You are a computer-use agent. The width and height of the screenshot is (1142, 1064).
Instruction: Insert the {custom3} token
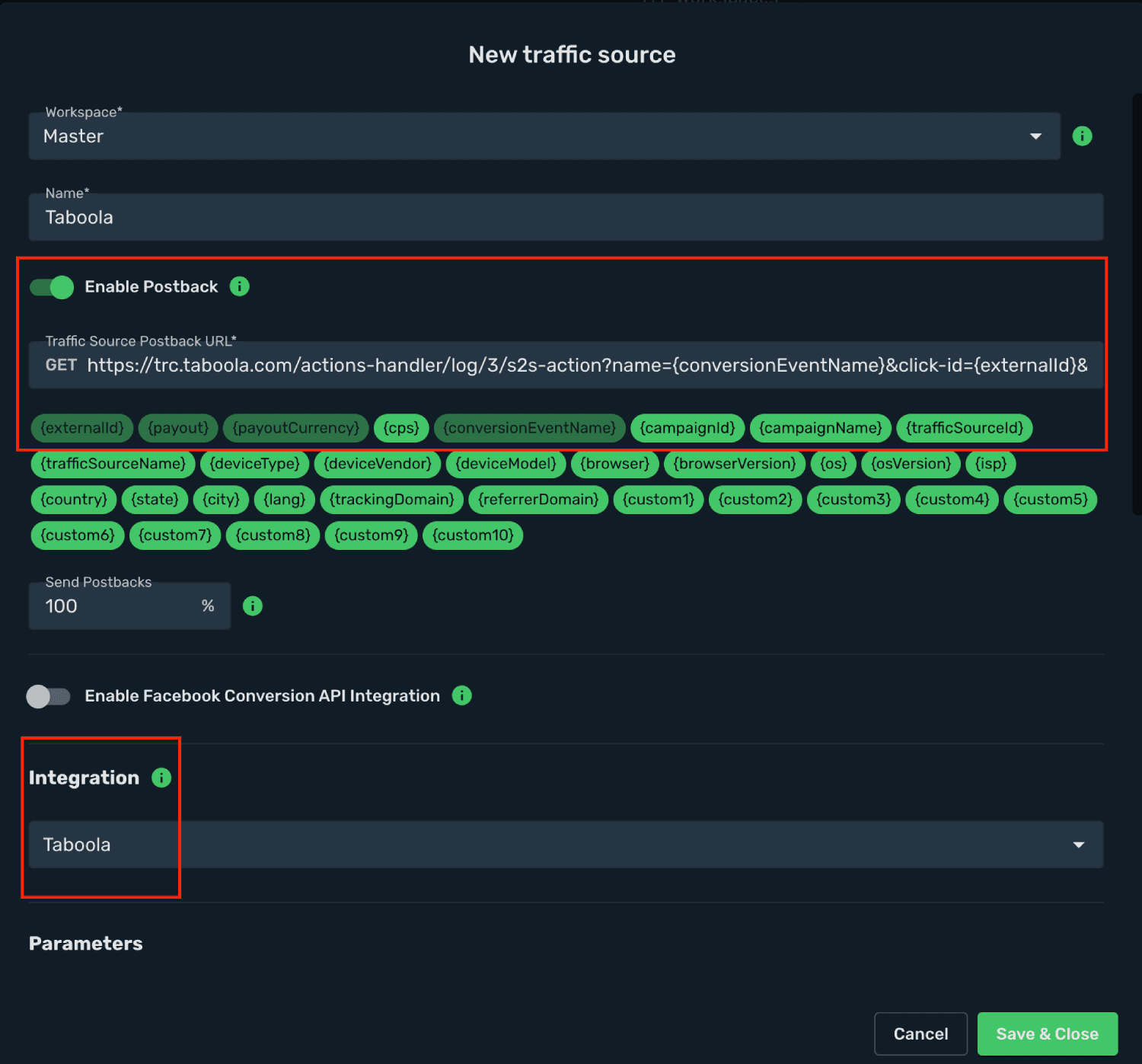854,500
